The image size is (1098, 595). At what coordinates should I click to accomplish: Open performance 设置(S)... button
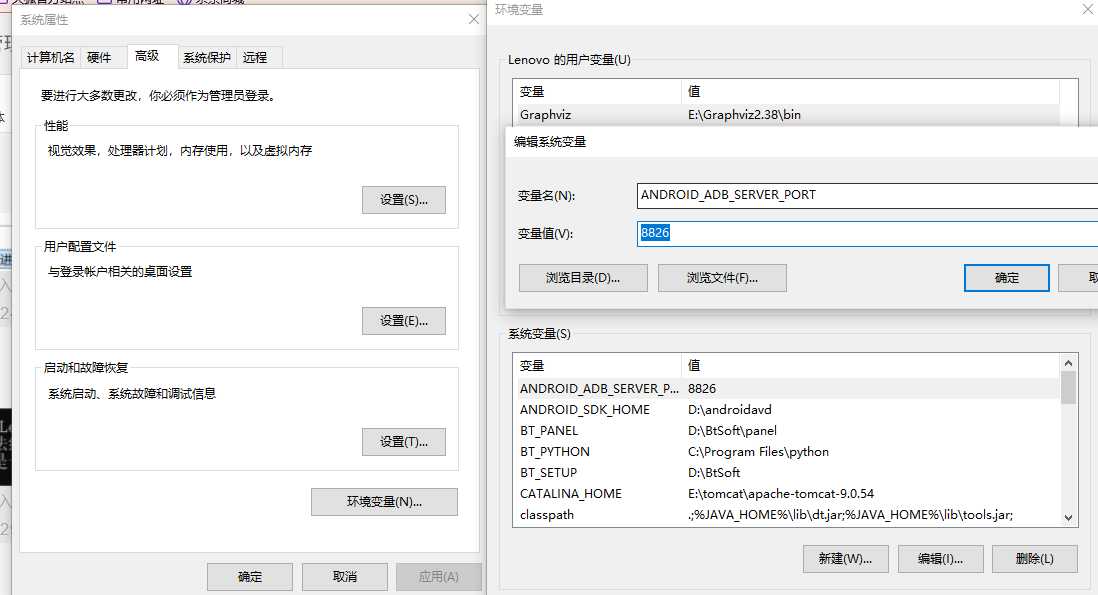click(x=403, y=200)
